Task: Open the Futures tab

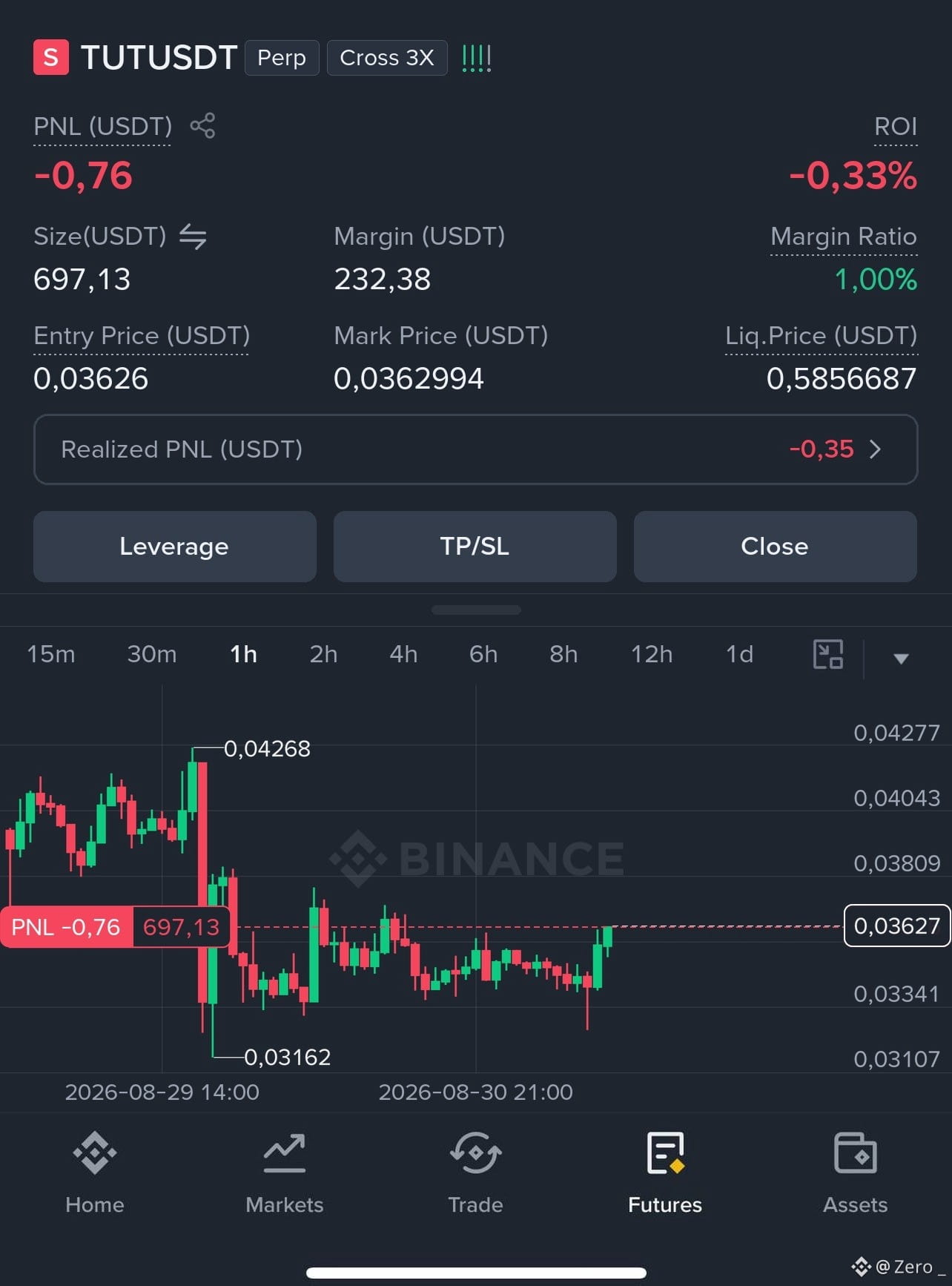Action: coord(665,1173)
